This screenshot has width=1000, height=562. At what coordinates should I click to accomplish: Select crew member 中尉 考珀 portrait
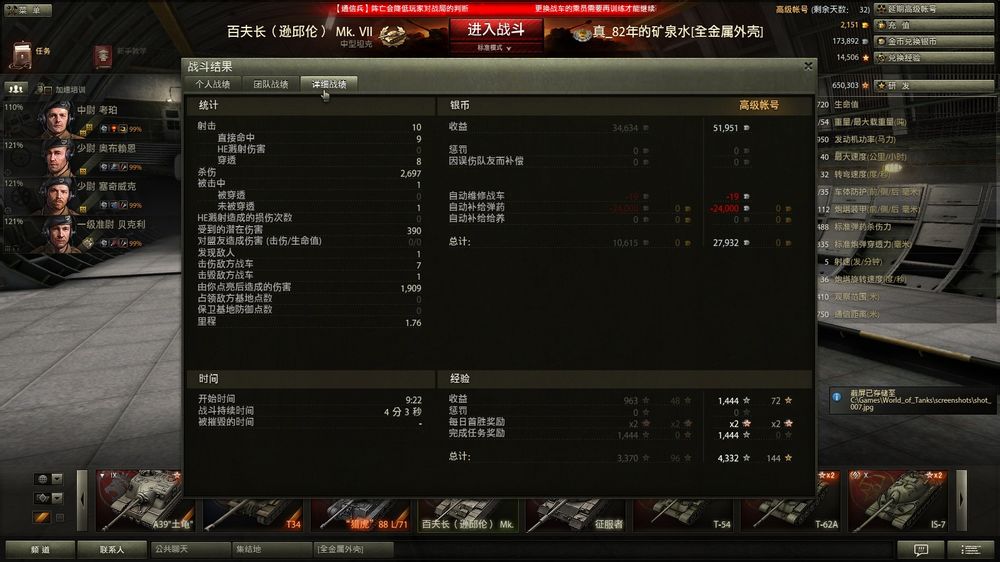57,119
